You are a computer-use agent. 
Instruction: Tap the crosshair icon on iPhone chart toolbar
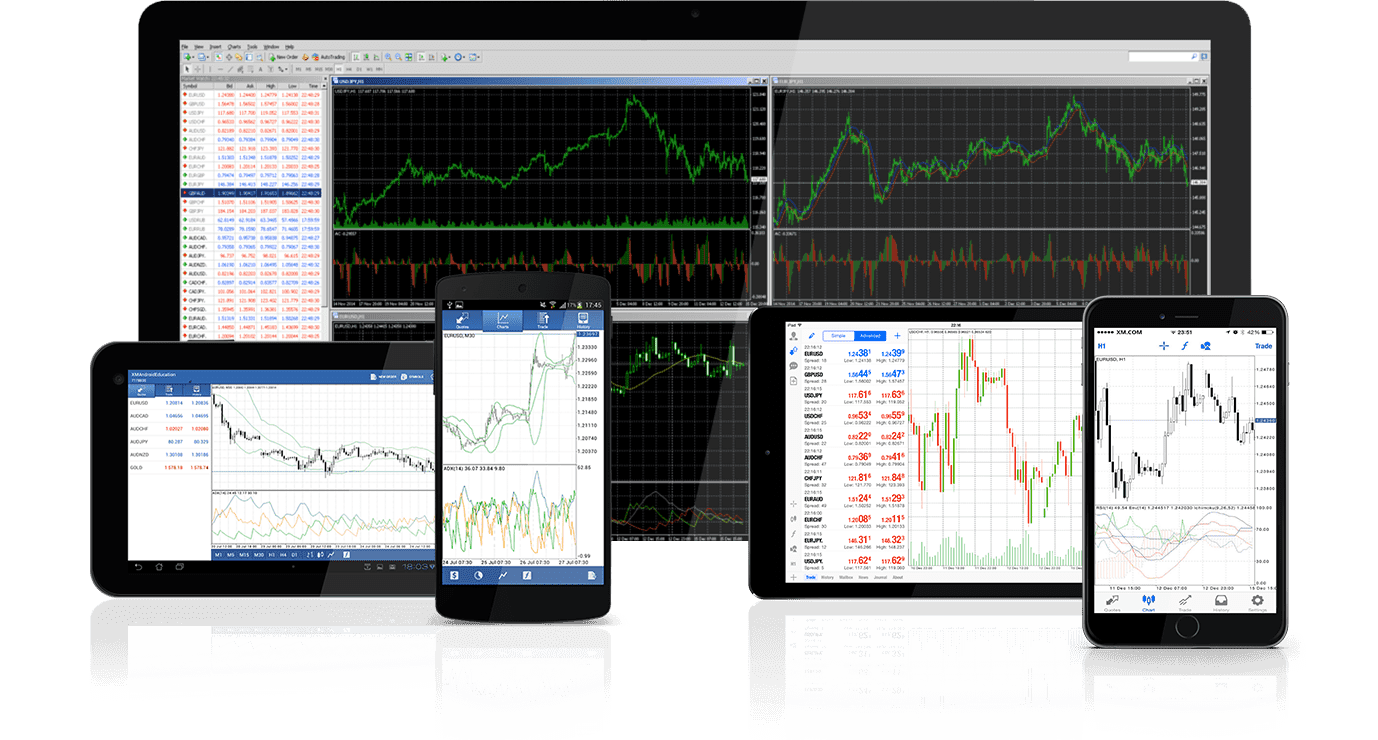(x=1163, y=346)
